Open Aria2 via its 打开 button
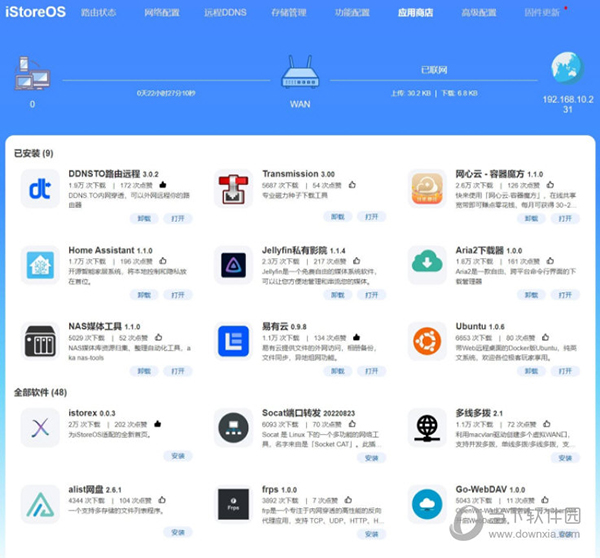 point(565,295)
